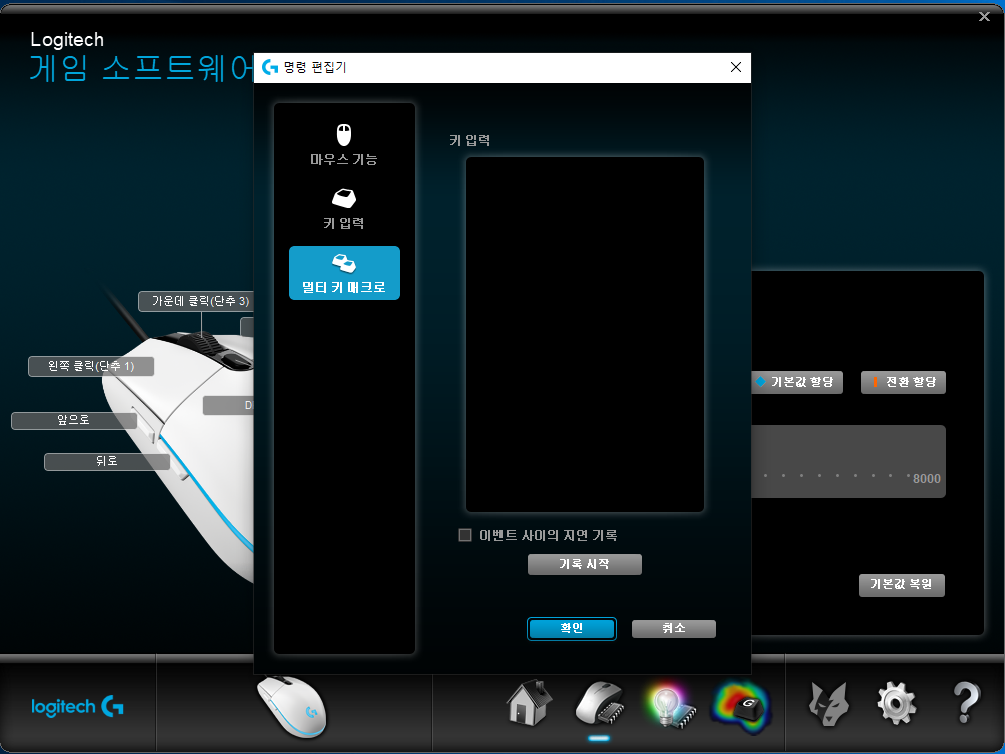Close the 명령 편집기 dialog
The image size is (1005, 754).
pos(736,67)
